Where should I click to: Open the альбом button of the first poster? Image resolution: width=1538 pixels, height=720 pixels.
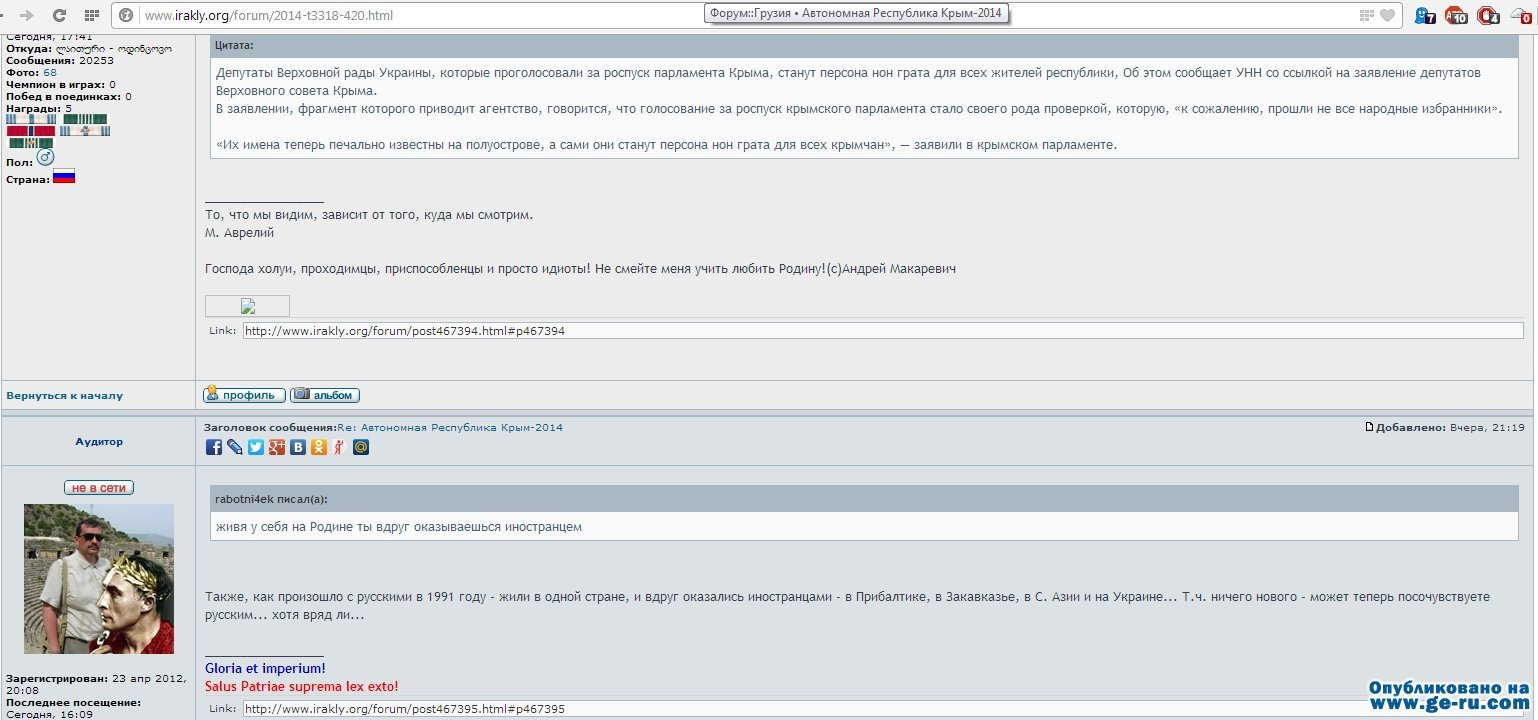[325, 395]
